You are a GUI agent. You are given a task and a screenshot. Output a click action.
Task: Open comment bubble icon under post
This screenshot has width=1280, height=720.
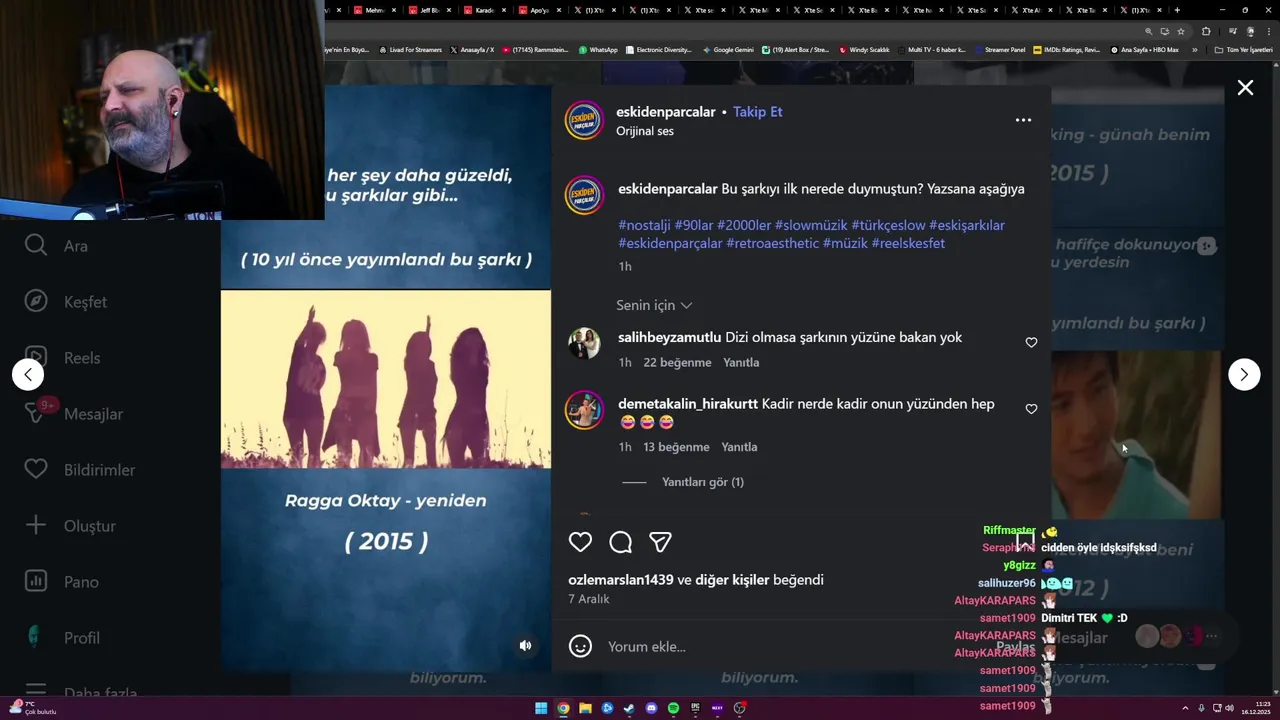click(x=620, y=542)
